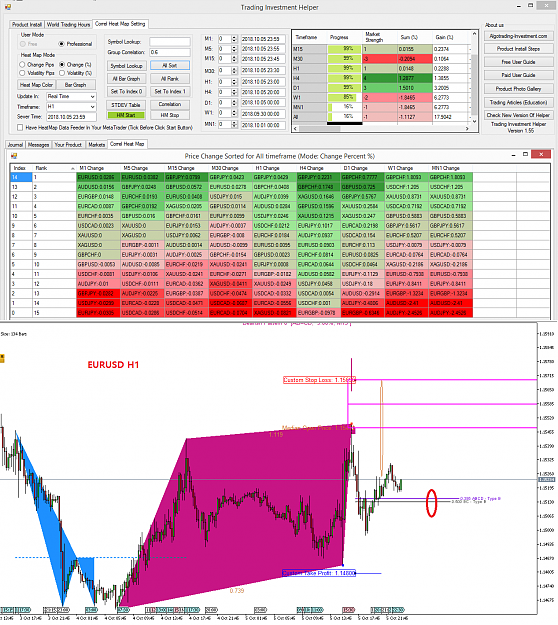Open the Free User Guide

coord(519,62)
